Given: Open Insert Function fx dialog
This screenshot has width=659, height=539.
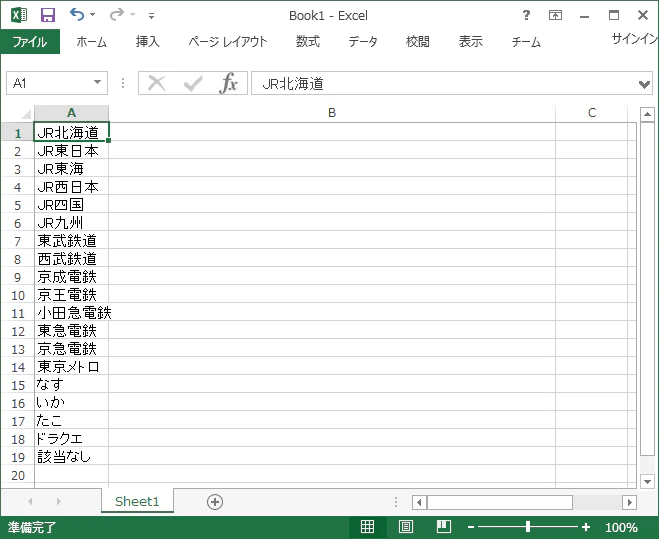Looking at the screenshot, I should click(x=228, y=83).
